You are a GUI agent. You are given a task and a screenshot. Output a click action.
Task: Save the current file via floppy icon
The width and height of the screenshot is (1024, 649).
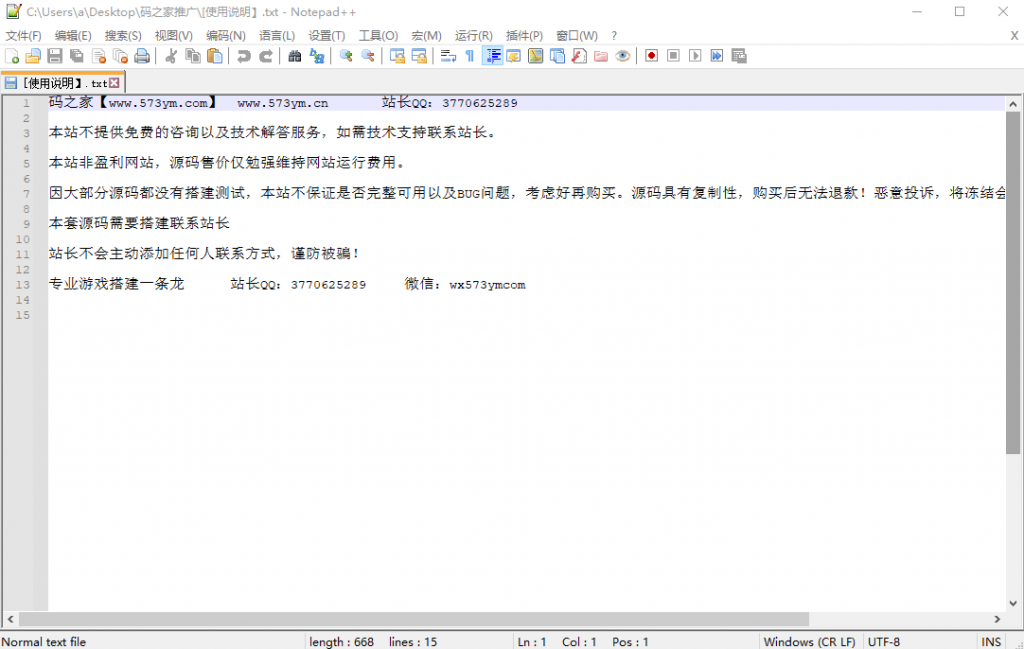55,56
